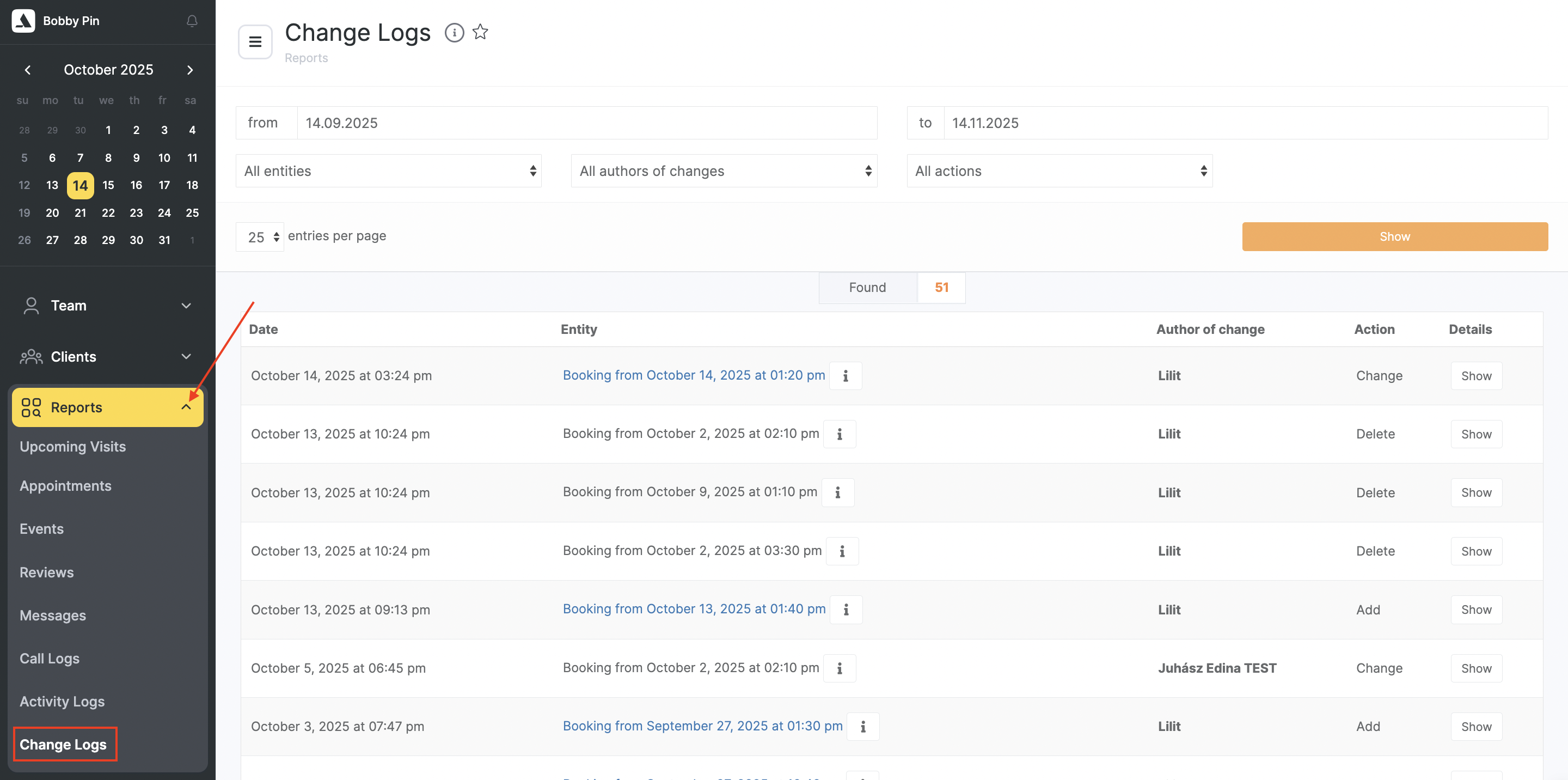The image size is (1568, 780).
Task: Click the from date input field
Action: pyautogui.click(x=586, y=123)
